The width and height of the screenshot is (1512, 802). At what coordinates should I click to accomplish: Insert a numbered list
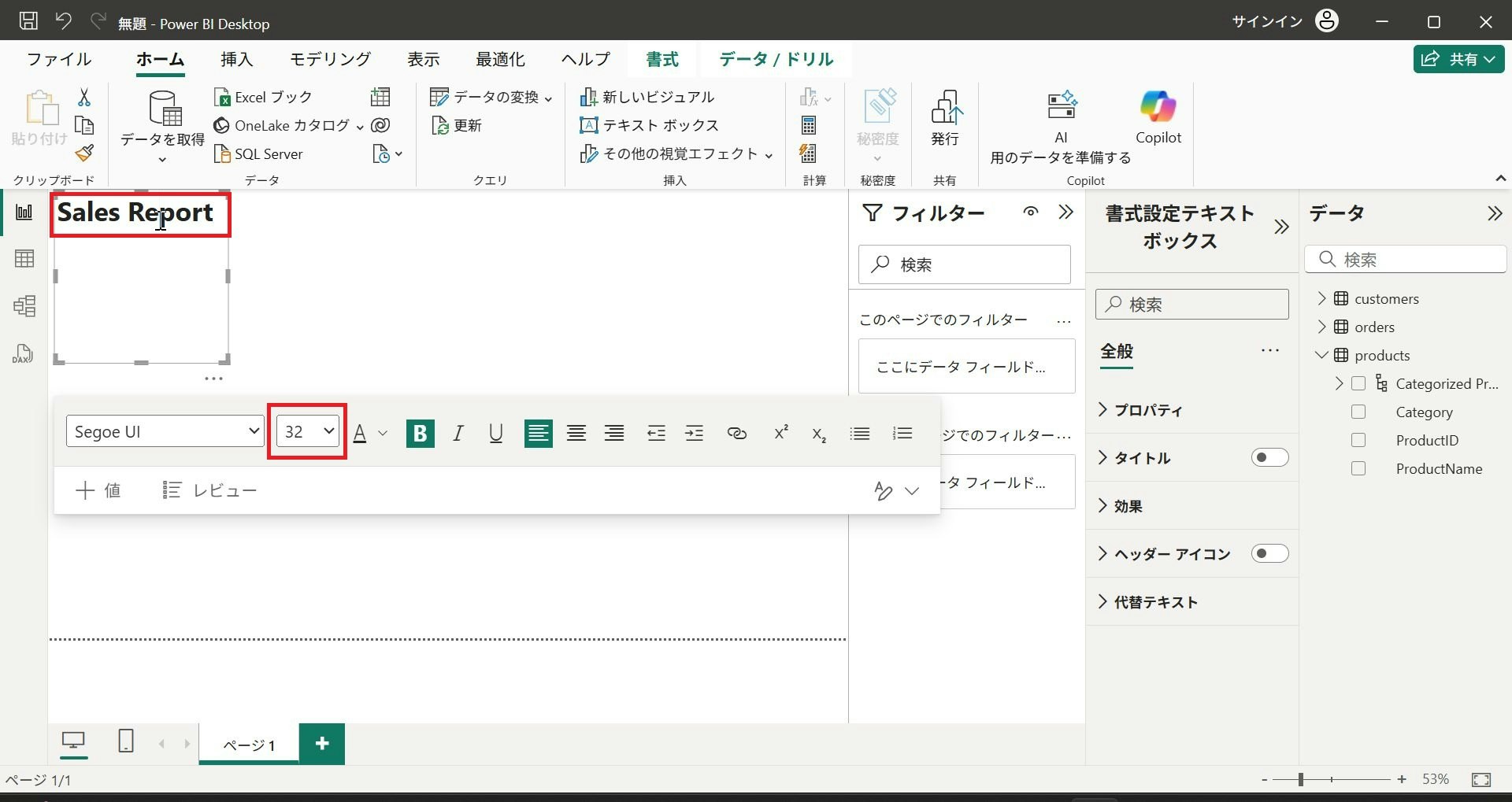(x=902, y=433)
